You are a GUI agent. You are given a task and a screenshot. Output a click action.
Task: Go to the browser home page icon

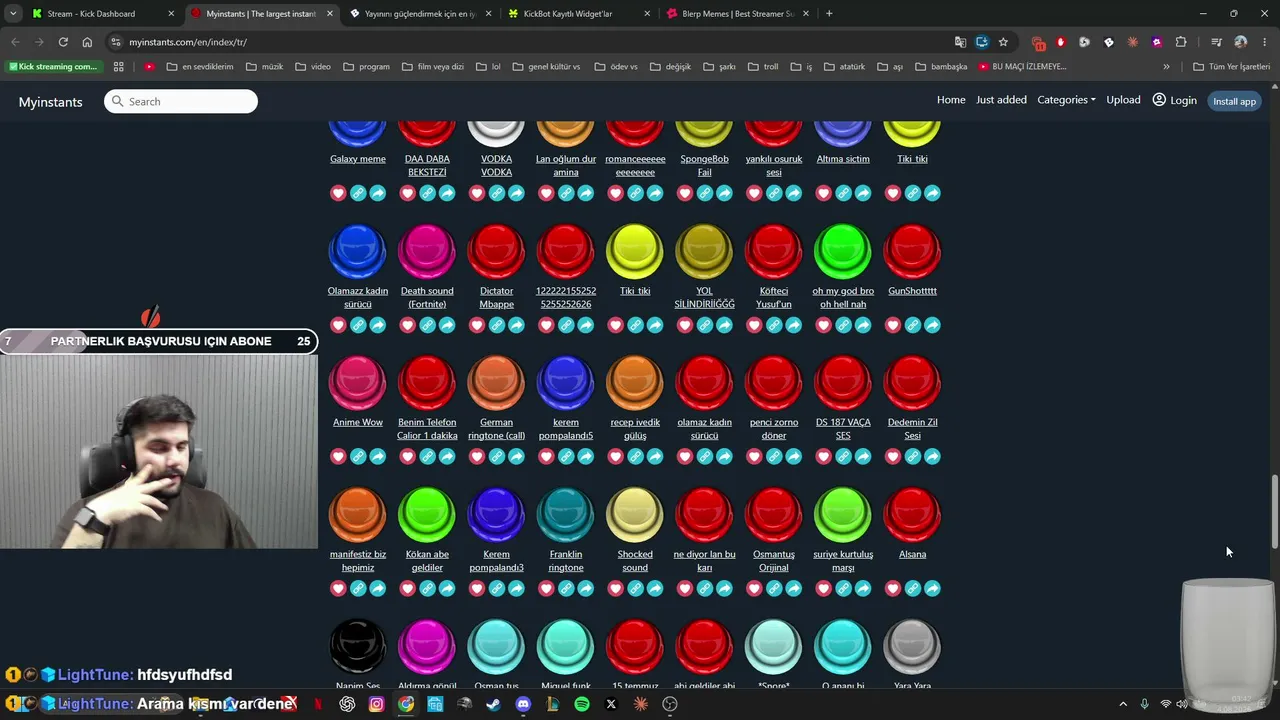pyautogui.click(x=87, y=42)
